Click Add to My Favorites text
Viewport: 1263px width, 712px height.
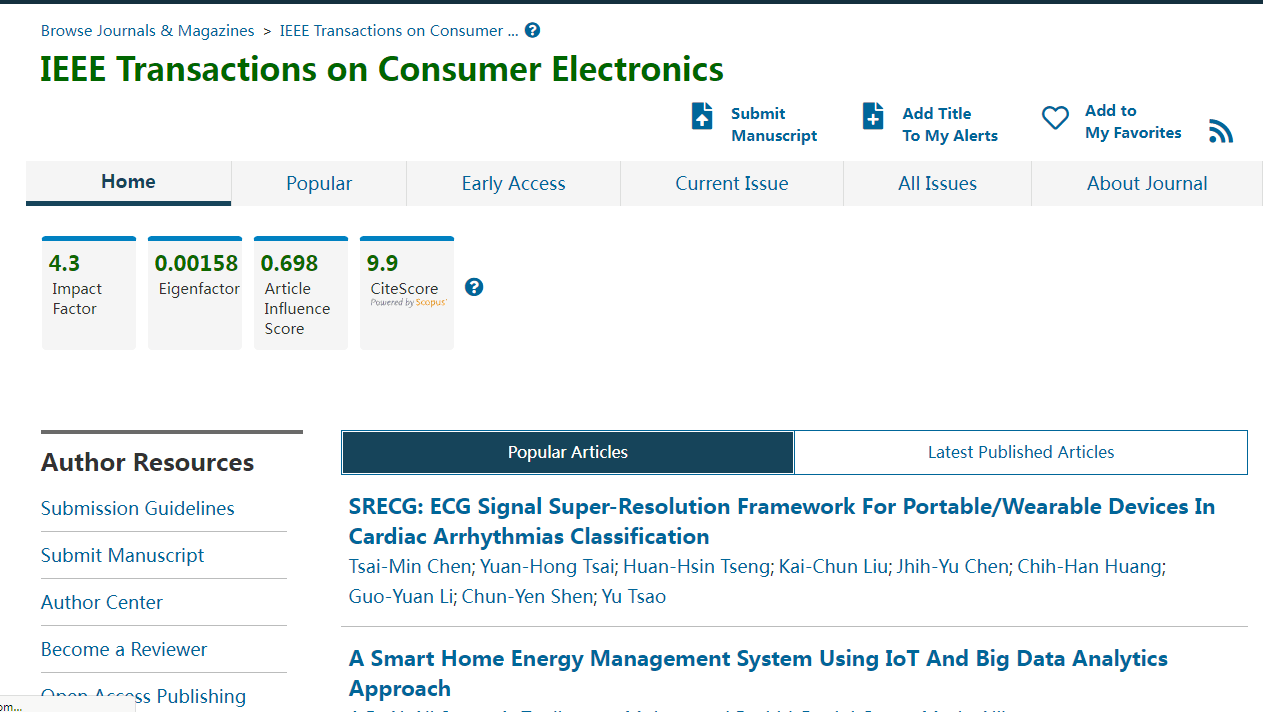(x=1133, y=122)
